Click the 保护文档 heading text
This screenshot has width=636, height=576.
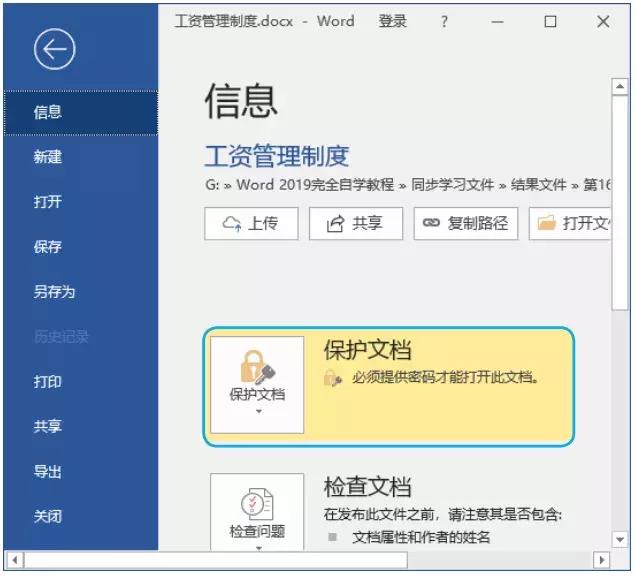click(367, 350)
